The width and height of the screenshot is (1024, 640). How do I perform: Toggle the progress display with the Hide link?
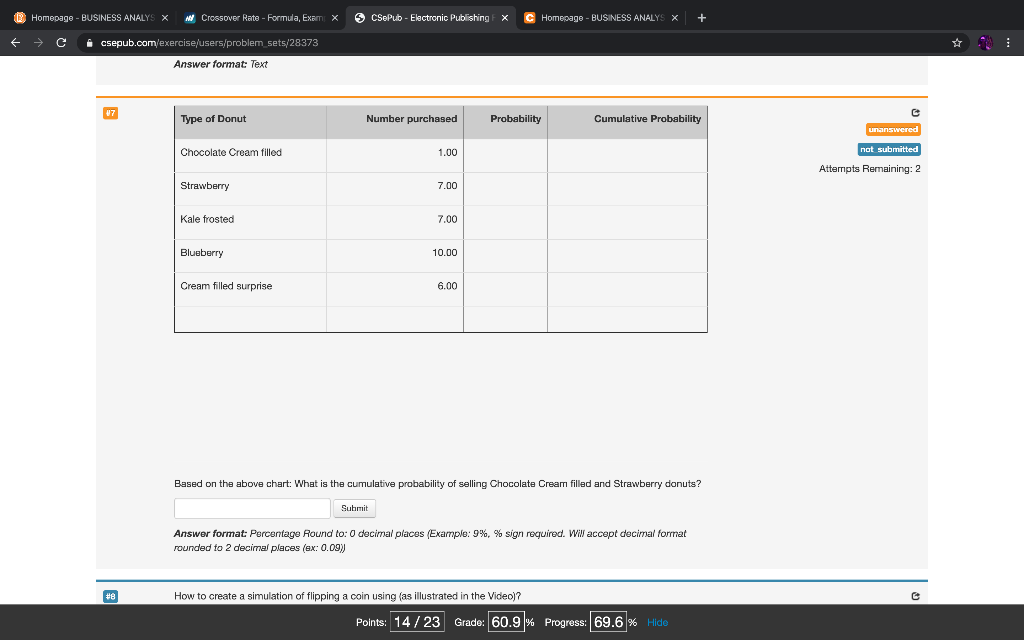[x=657, y=622]
